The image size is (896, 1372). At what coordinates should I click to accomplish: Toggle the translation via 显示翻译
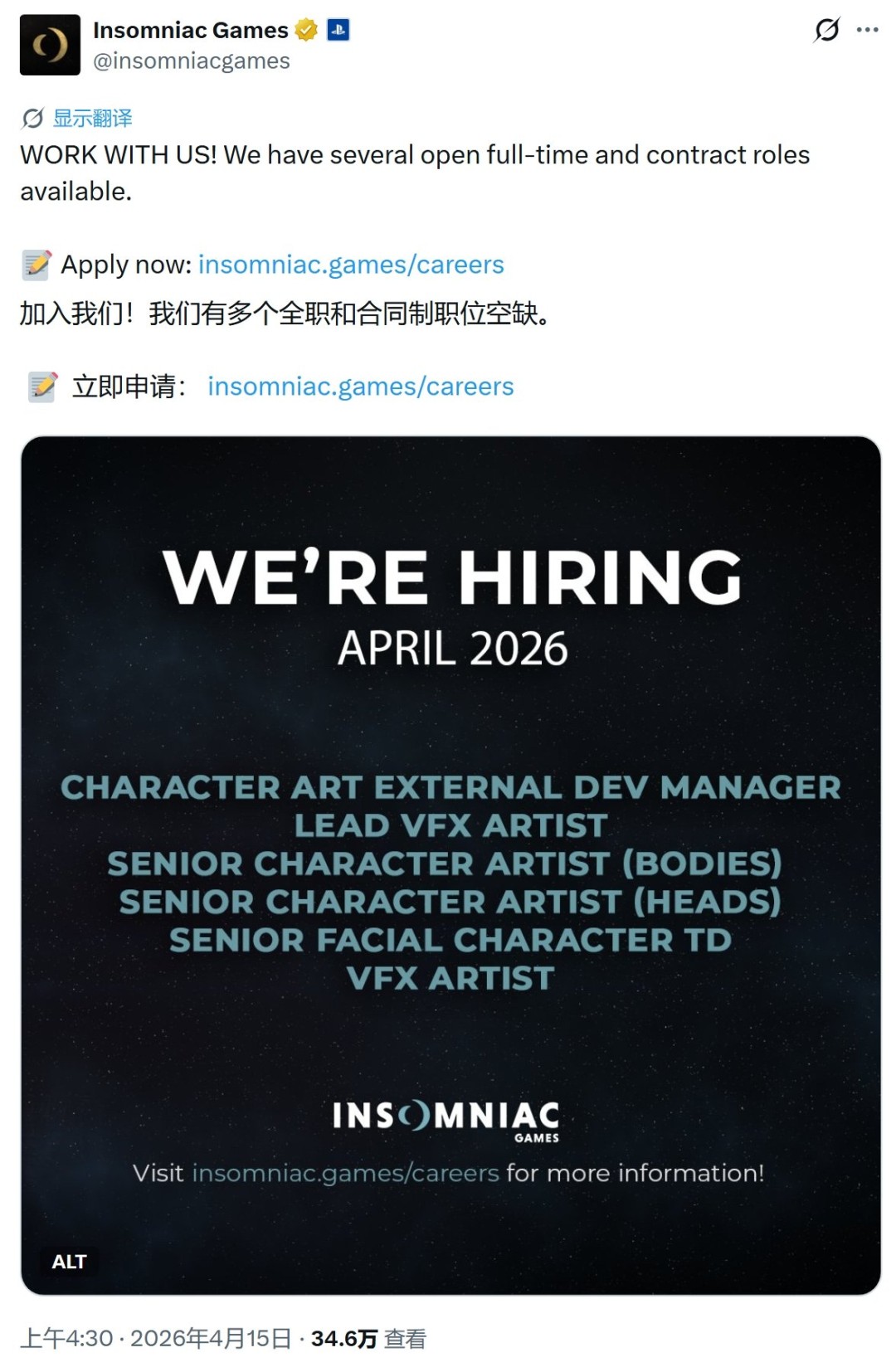(95, 118)
